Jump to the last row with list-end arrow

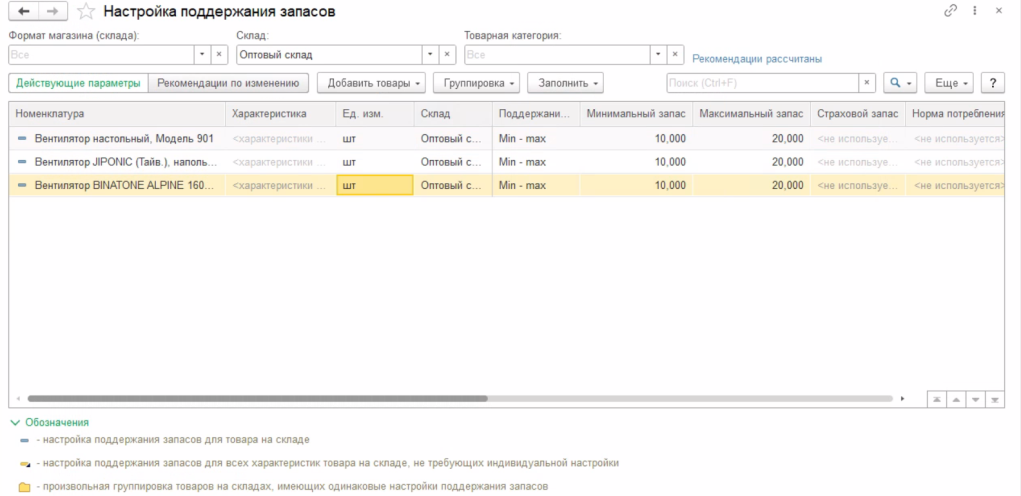pyautogui.click(x=994, y=398)
